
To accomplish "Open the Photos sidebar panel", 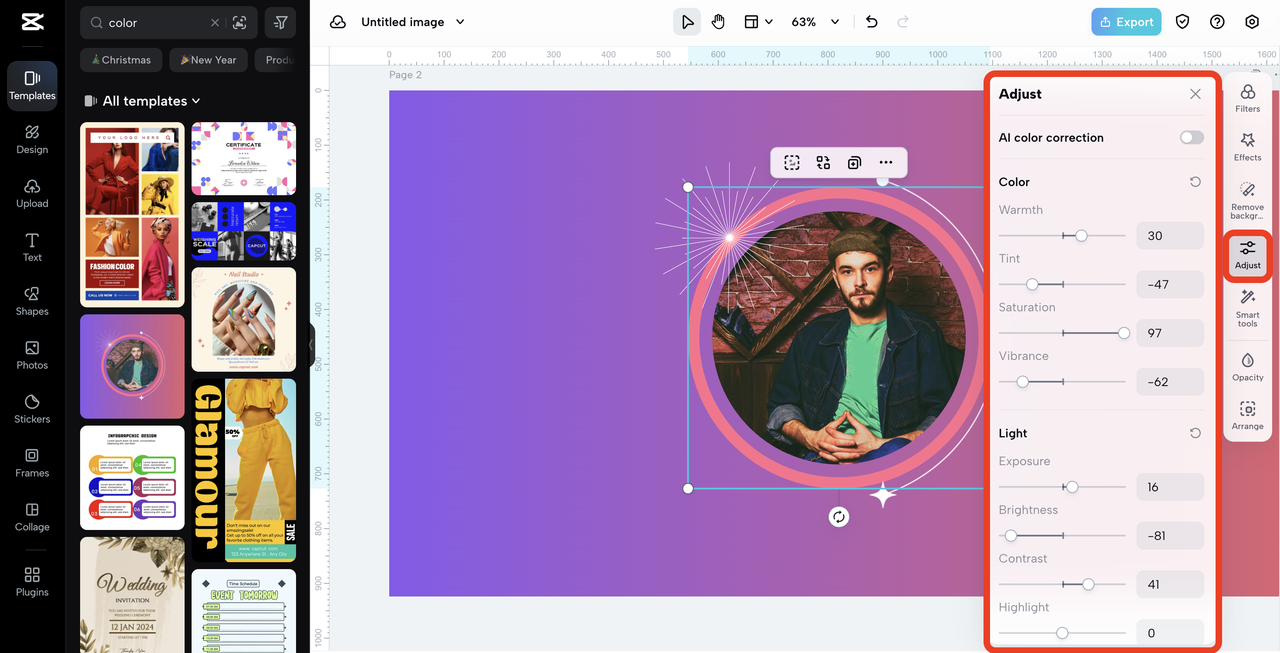I will [32, 355].
